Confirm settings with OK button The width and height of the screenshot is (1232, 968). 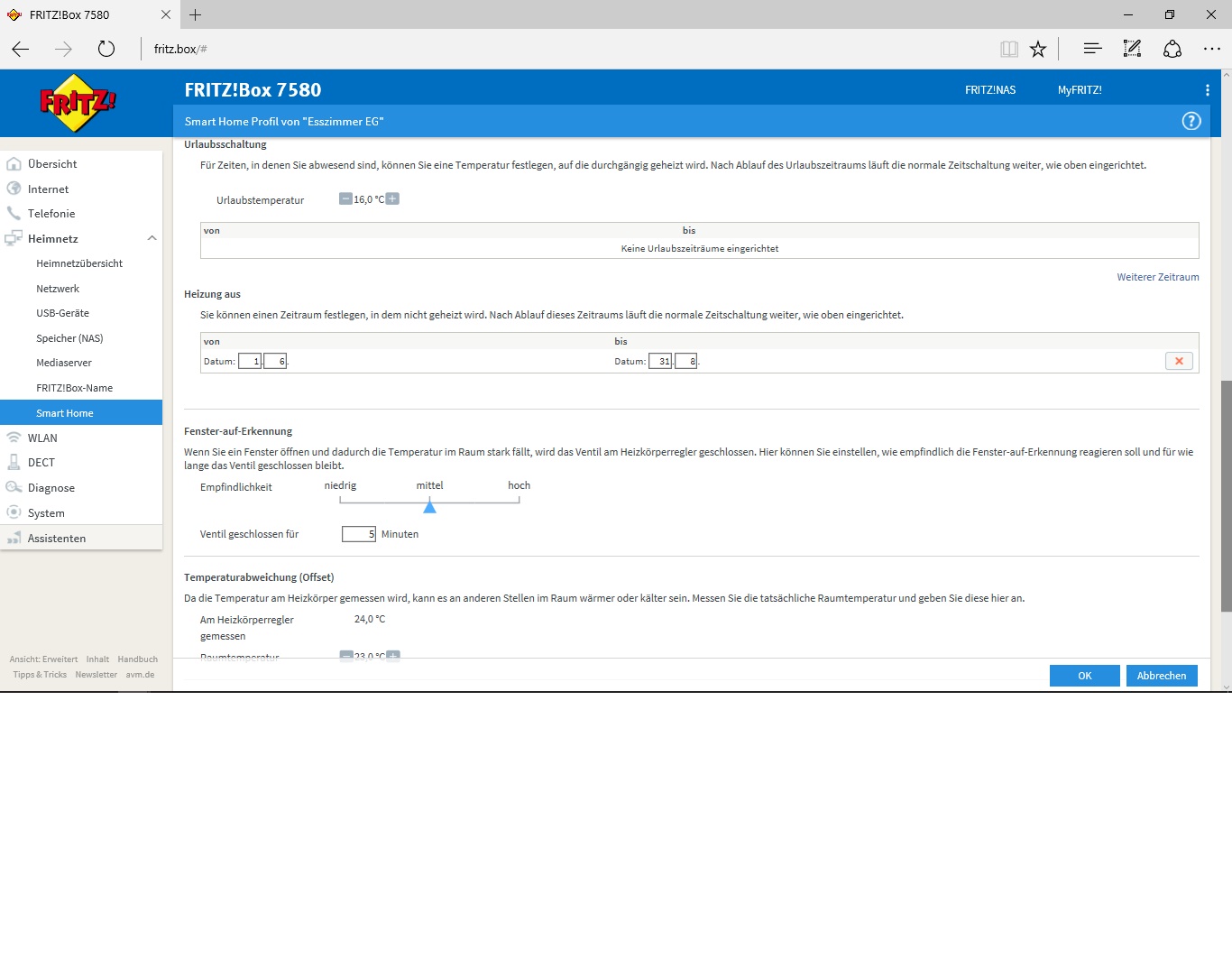1085,676
